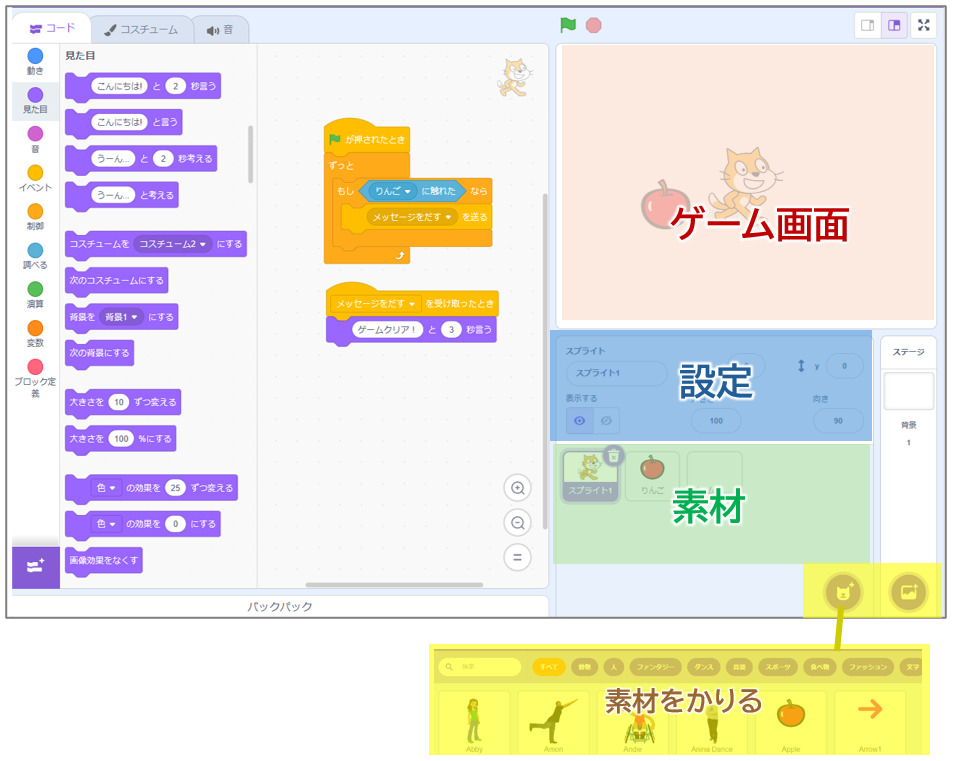Select the 見た目 blocks category
954x761 pixels.
(35, 100)
